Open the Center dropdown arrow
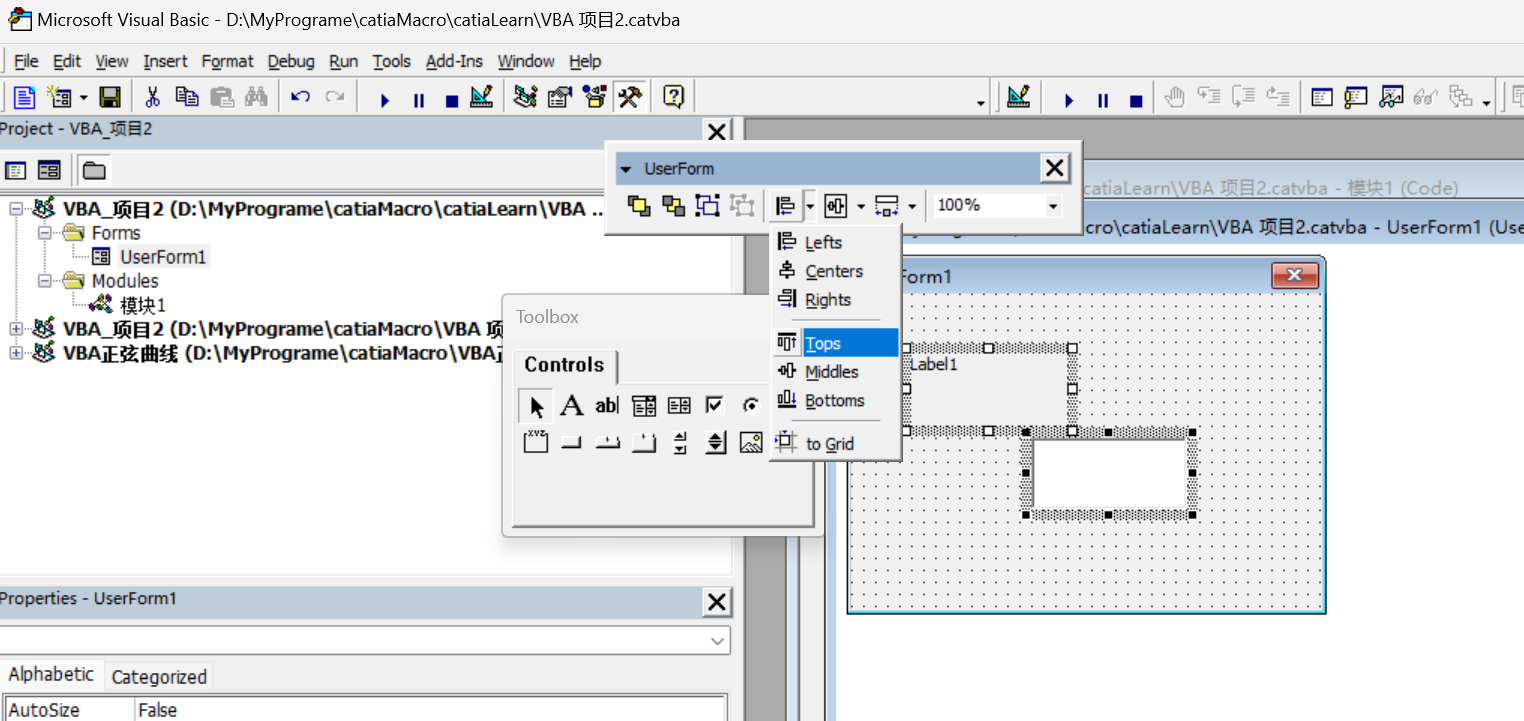The width and height of the screenshot is (1524, 721). (861, 206)
